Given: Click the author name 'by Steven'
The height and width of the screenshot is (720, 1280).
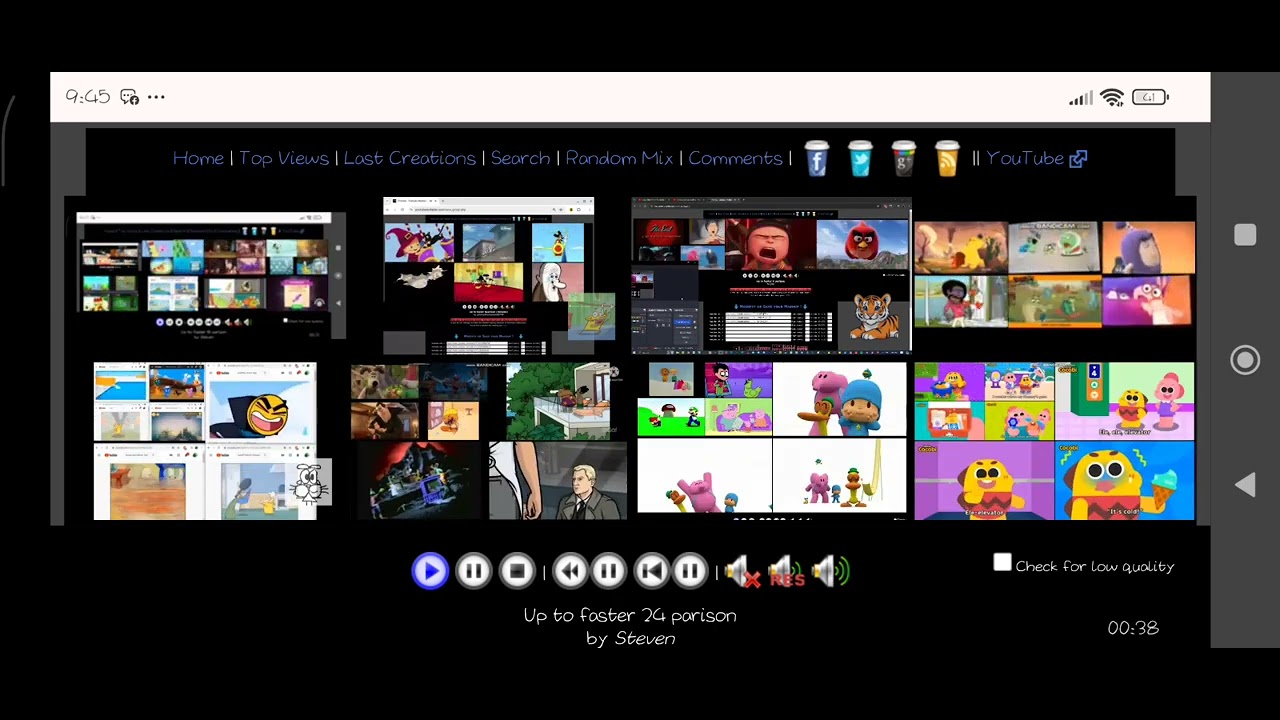Looking at the screenshot, I should pyautogui.click(x=631, y=638).
